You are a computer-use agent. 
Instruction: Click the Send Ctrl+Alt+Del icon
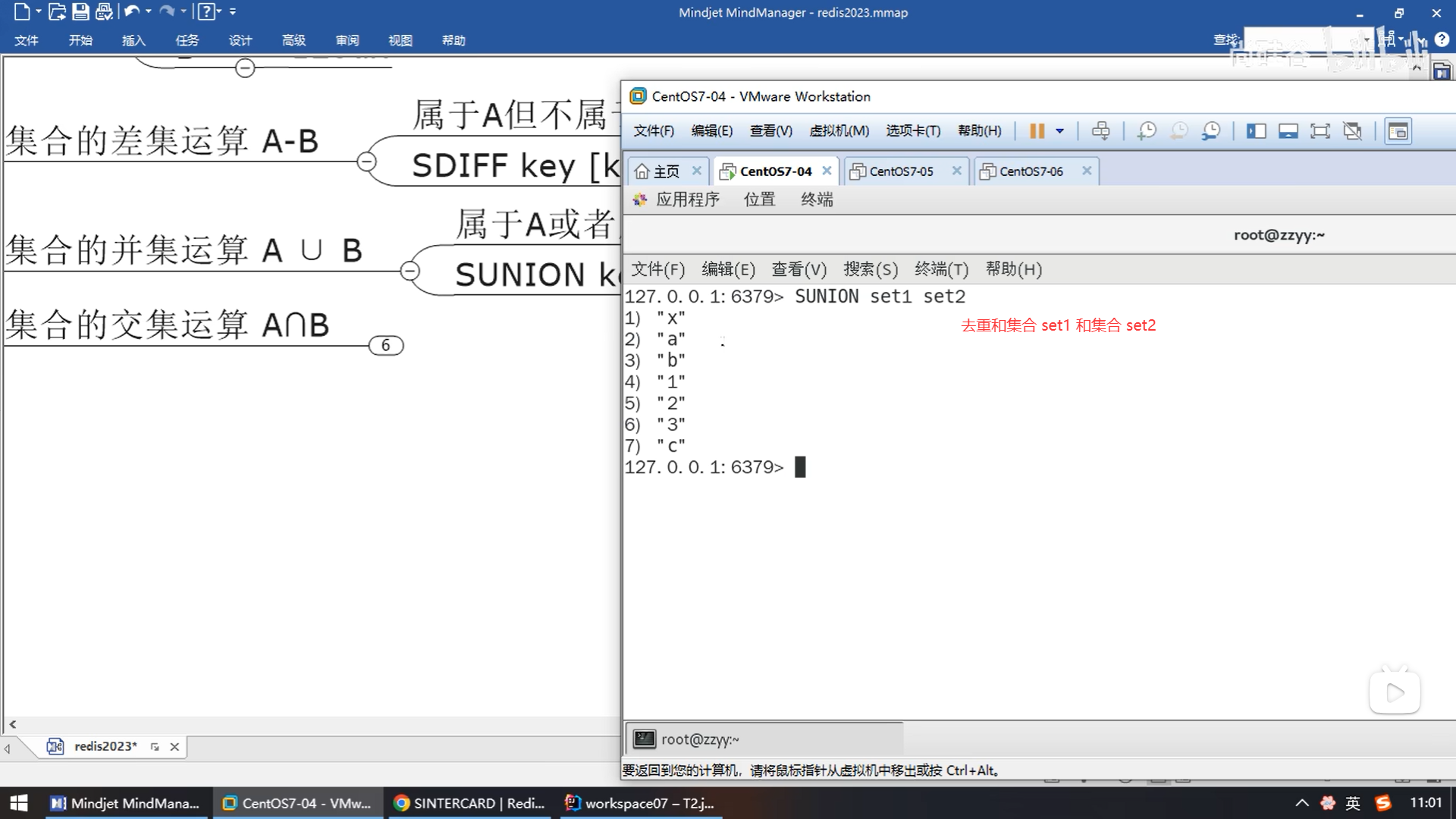click(x=1100, y=131)
